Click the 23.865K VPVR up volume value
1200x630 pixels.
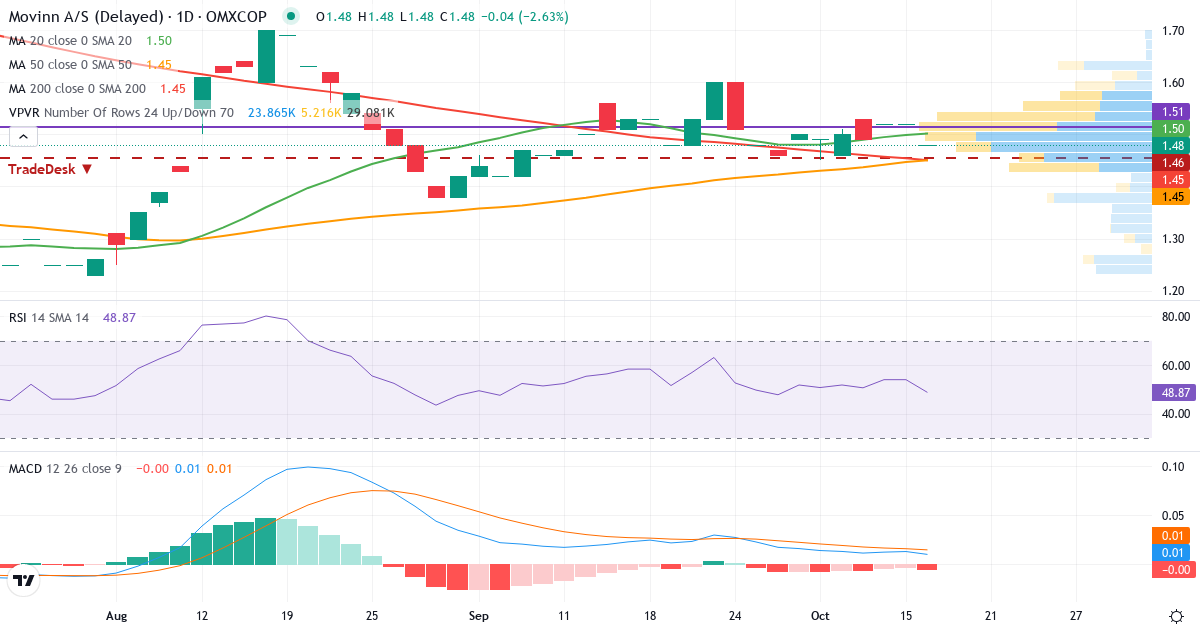[x=272, y=113]
